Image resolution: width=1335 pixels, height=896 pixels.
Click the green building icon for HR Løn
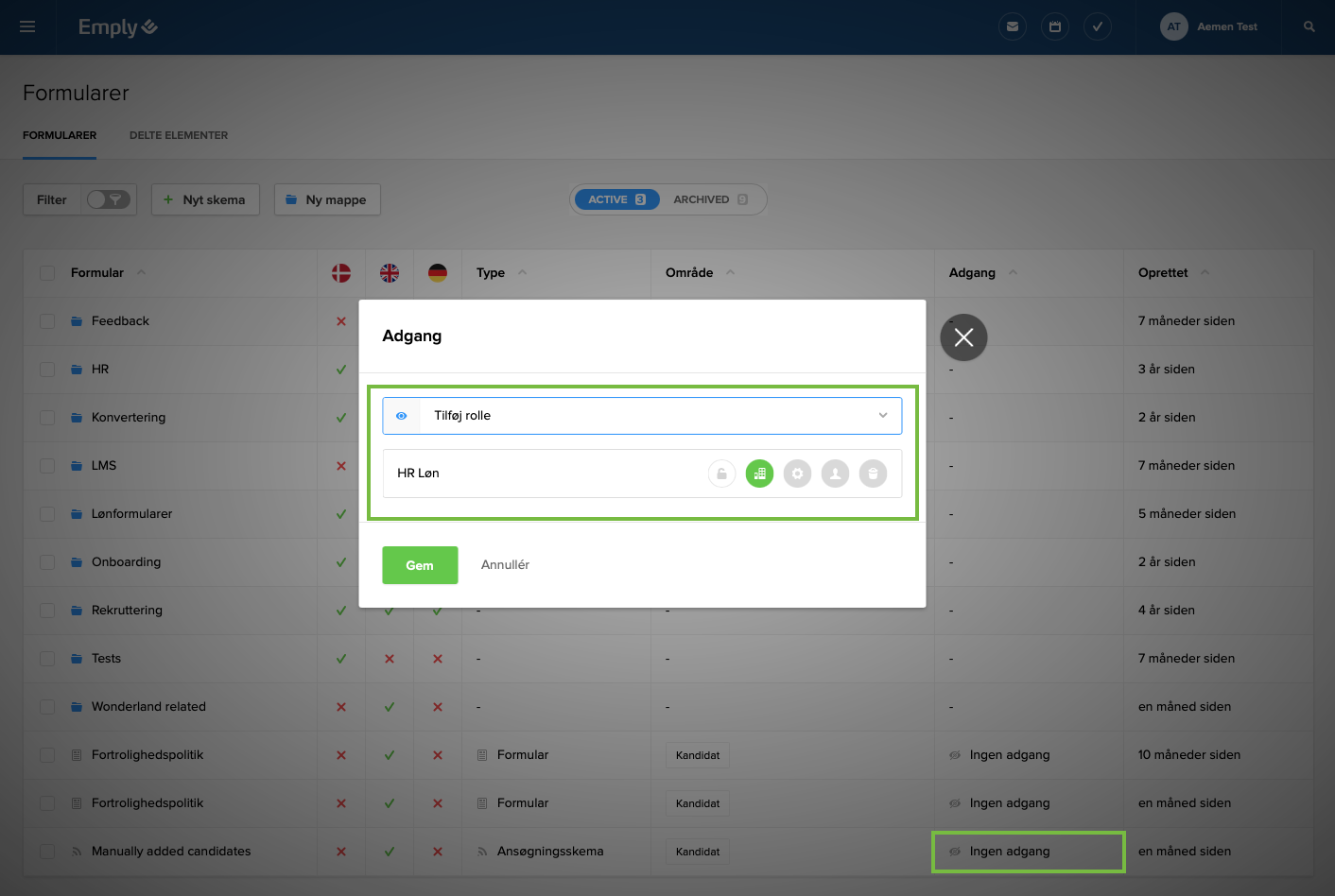759,474
